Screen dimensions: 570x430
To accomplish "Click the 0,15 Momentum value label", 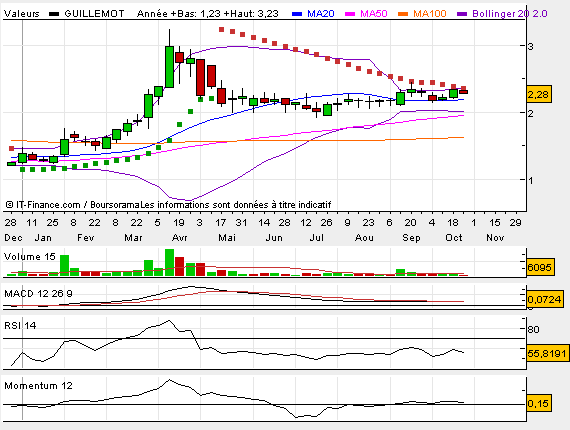I will 539,403.
